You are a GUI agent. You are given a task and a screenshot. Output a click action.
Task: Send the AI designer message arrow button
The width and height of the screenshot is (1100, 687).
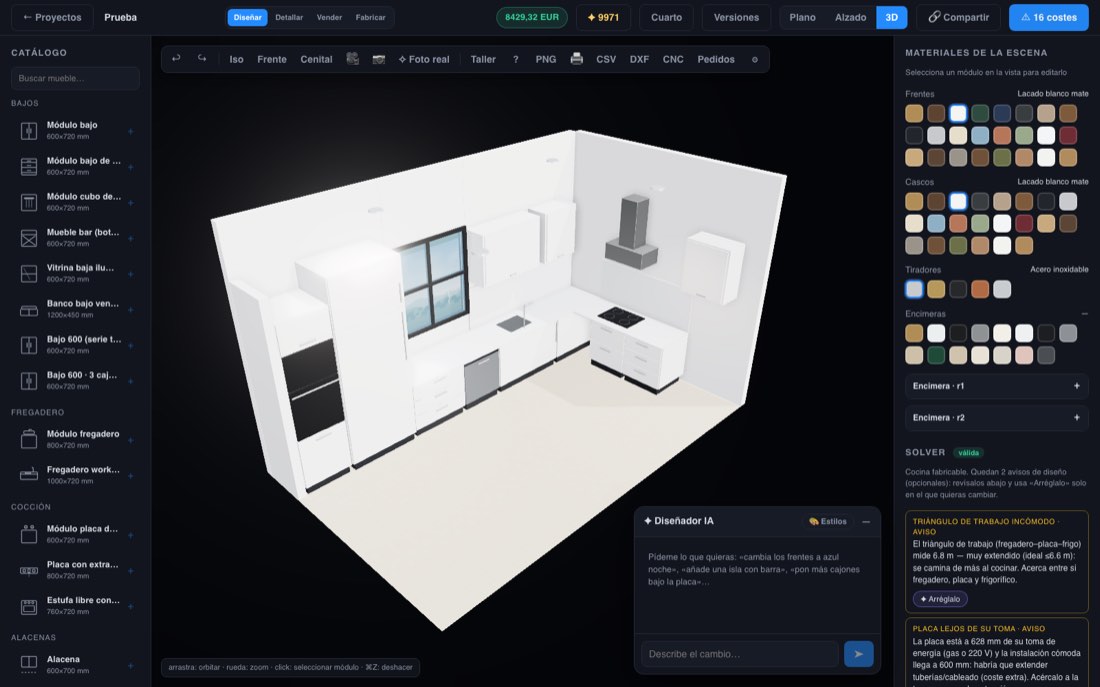[859, 653]
